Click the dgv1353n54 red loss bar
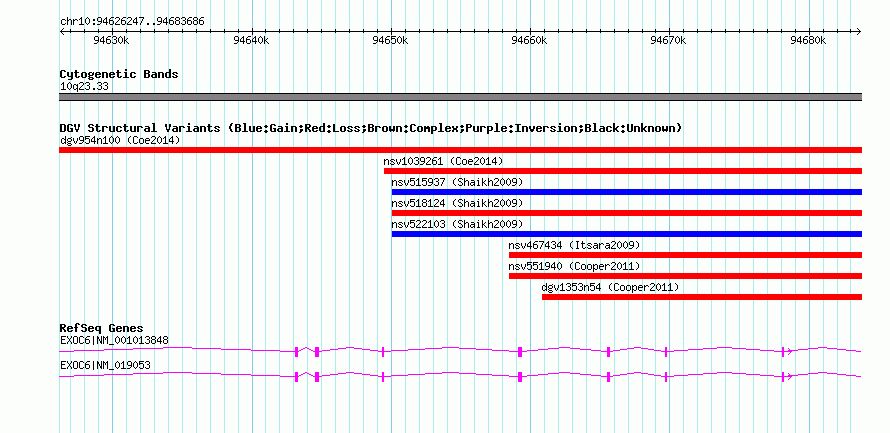Image resolution: width=890 pixels, height=433 pixels. (702, 297)
